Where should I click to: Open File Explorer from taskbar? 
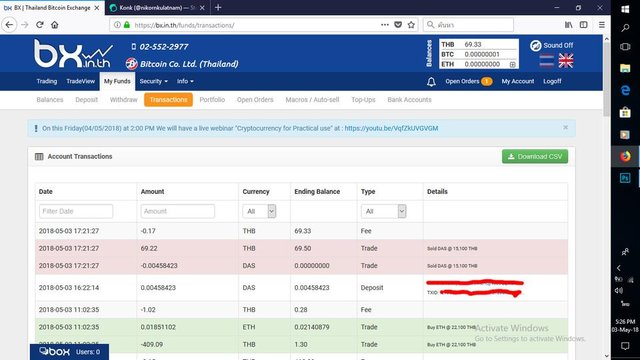pyautogui.click(x=625, y=68)
